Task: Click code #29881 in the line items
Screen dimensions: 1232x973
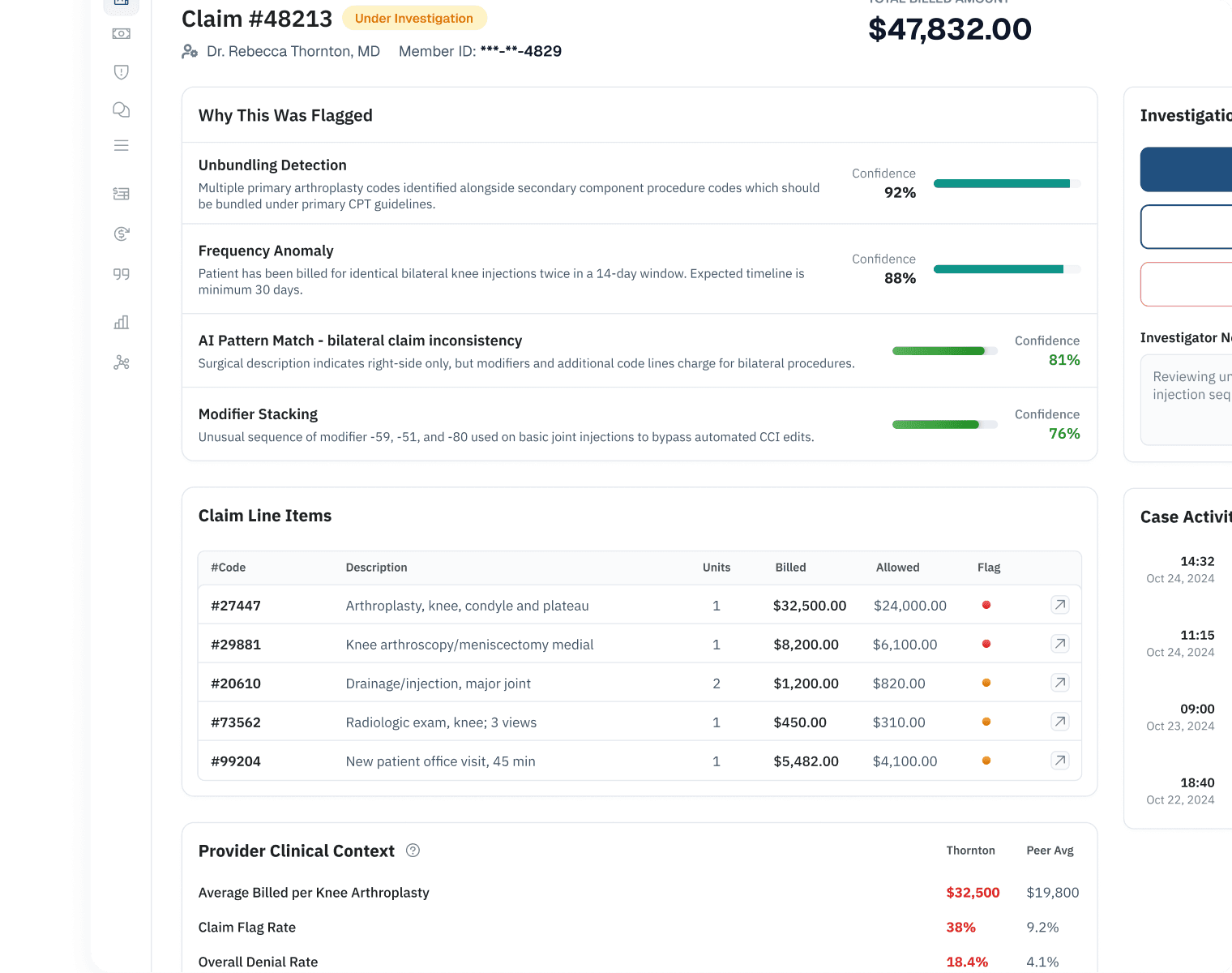Action: (236, 645)
